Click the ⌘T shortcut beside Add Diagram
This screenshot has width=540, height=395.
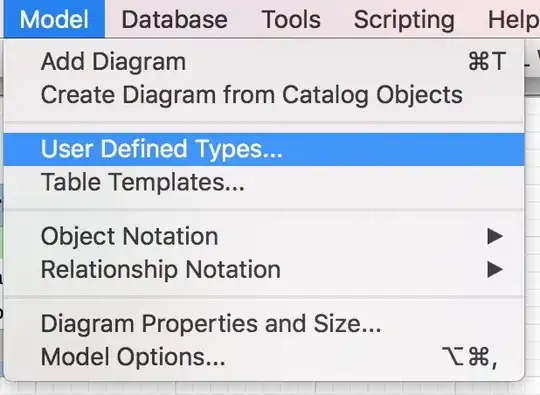pyautogui.click(x=487, y=62)
